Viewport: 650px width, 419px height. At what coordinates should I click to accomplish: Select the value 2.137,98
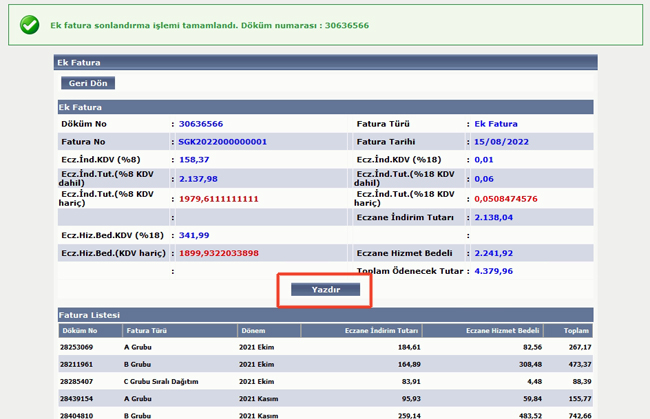[x=198, y=179]
